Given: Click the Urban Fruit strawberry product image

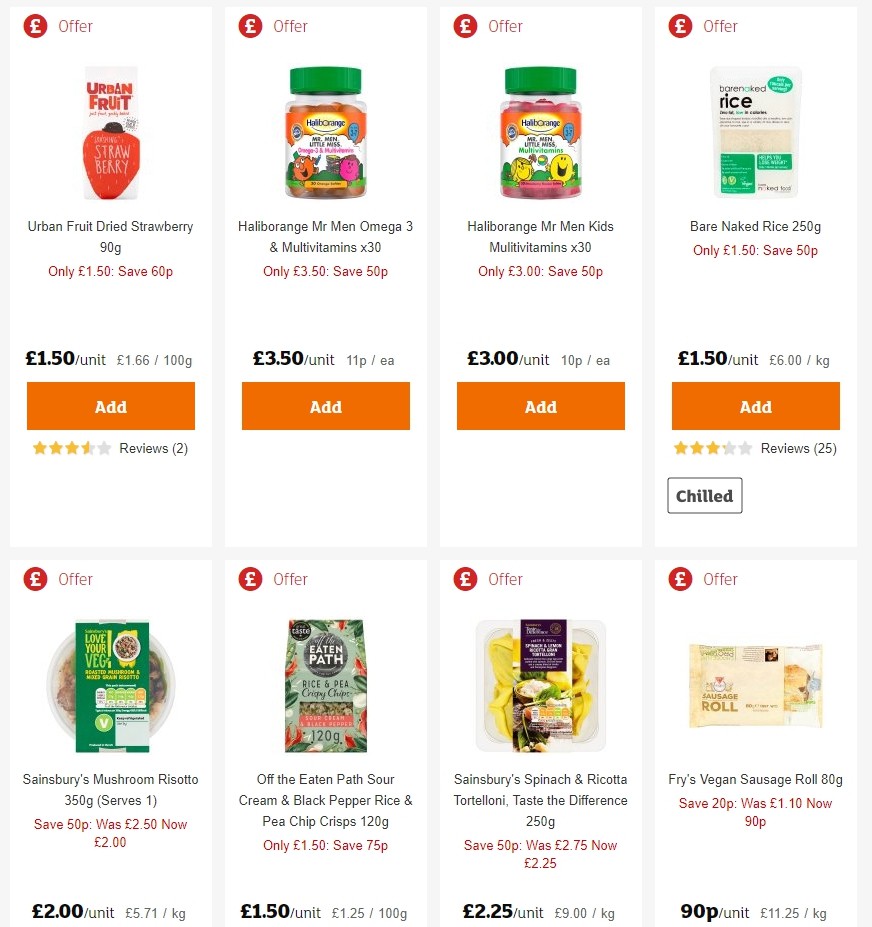Looking at the screenshot, I should (110, 133).
